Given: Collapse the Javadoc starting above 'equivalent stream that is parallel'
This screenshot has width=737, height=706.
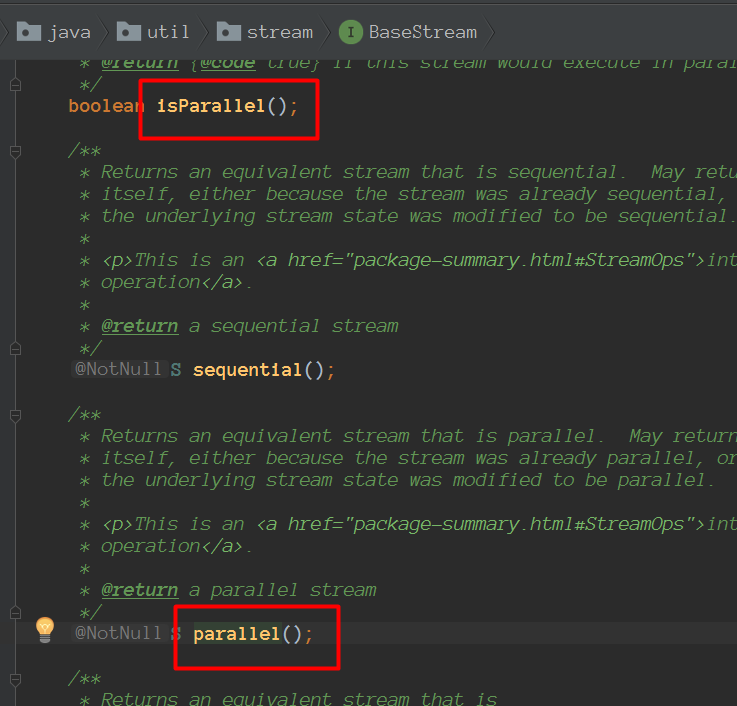Looking at the screenshot, I should (15, 416).
